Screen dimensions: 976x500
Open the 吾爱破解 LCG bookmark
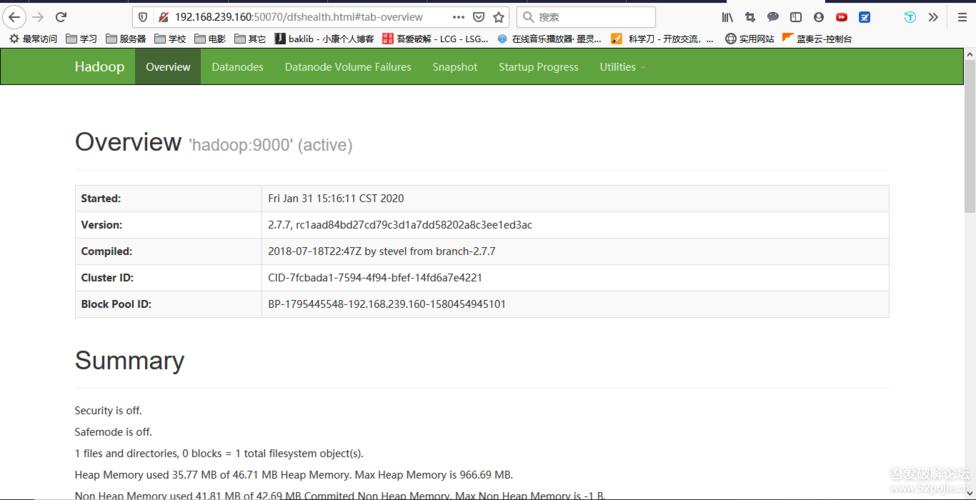[x=435, y=39]
